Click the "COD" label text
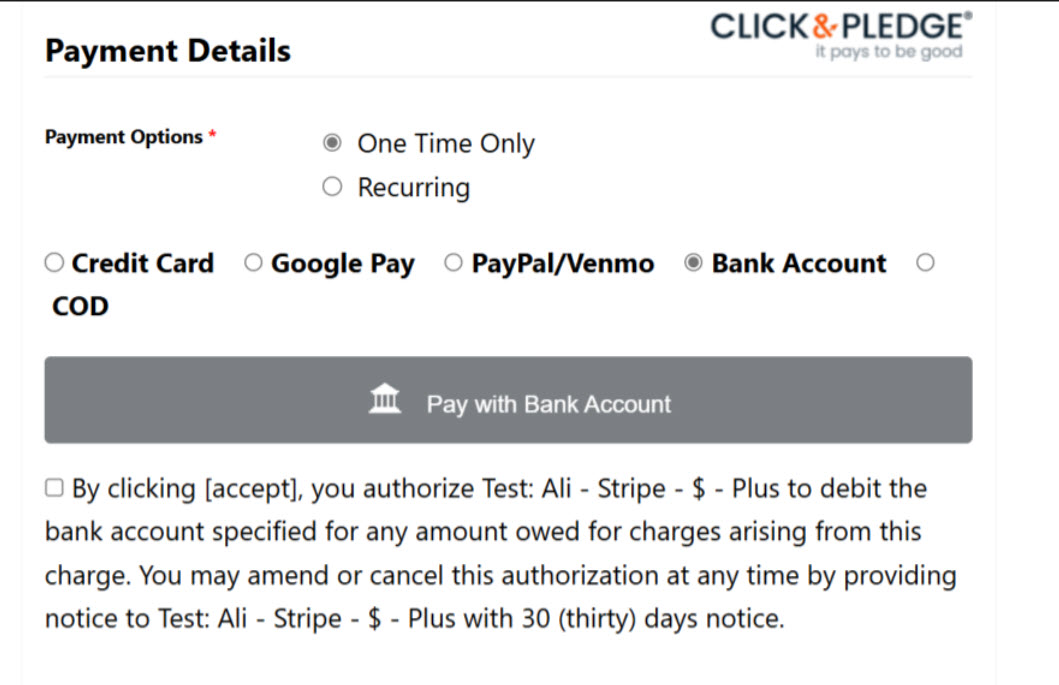 tap(80, 307)
